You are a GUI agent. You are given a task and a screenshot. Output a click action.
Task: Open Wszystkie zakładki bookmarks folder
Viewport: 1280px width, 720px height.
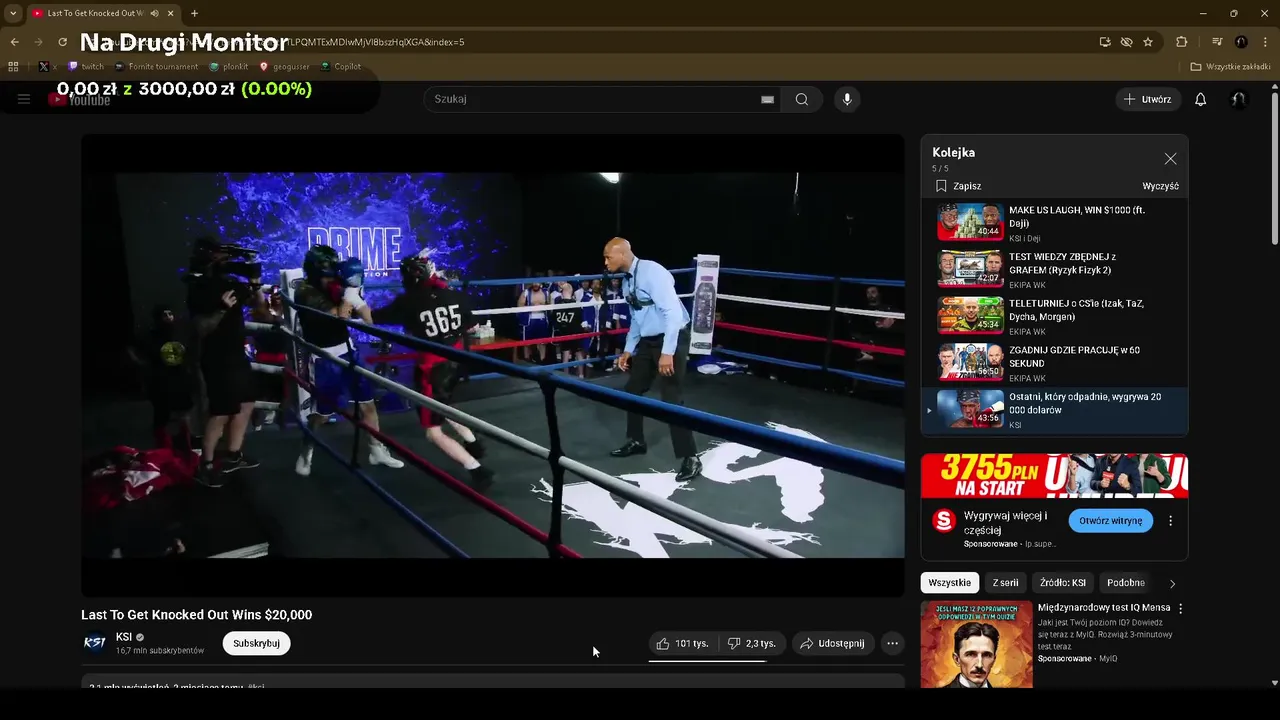(x=1230, y=67)
